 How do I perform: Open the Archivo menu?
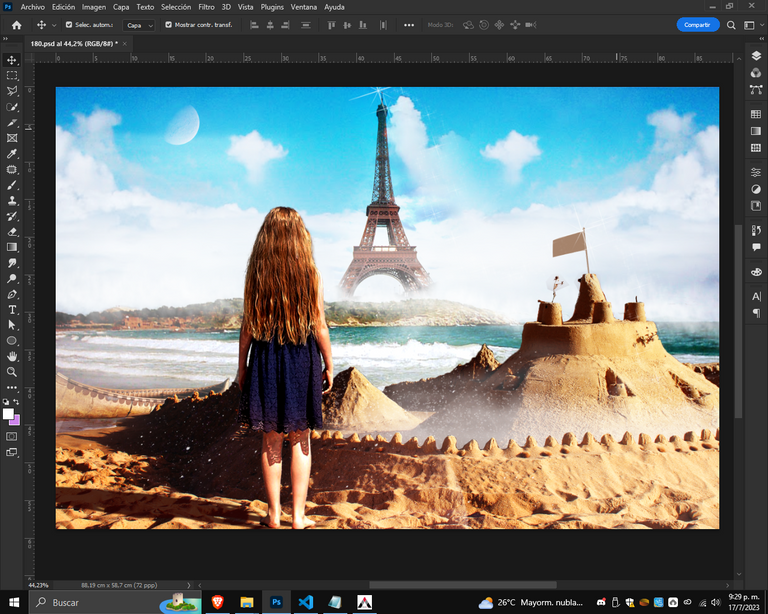coord(32,7)
